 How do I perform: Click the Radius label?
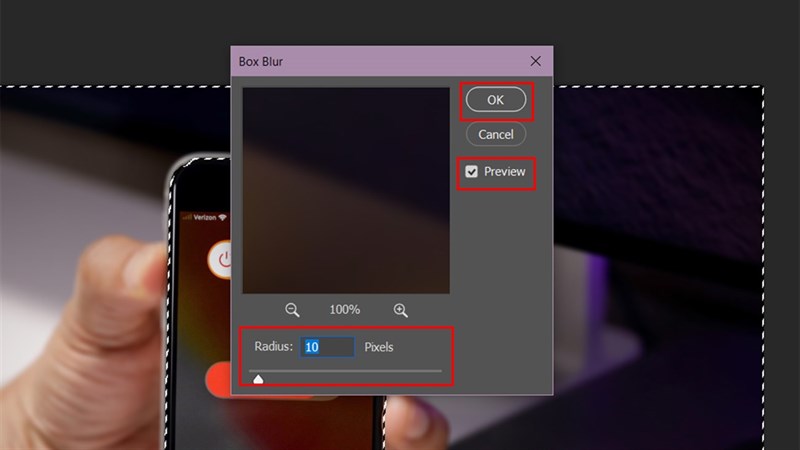click(x=273, y=346)
